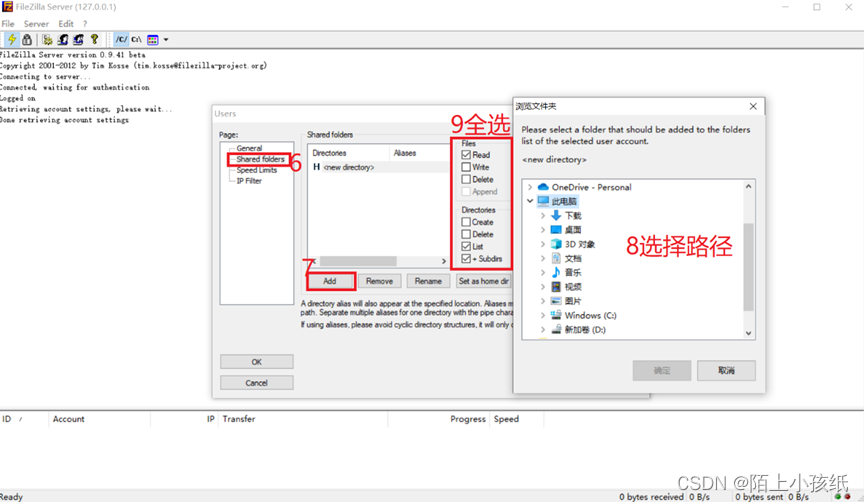Click the folder tree scrollbar down arrow
The height and width of the screenshot is (502, 864).
click(x=748, y=333)
